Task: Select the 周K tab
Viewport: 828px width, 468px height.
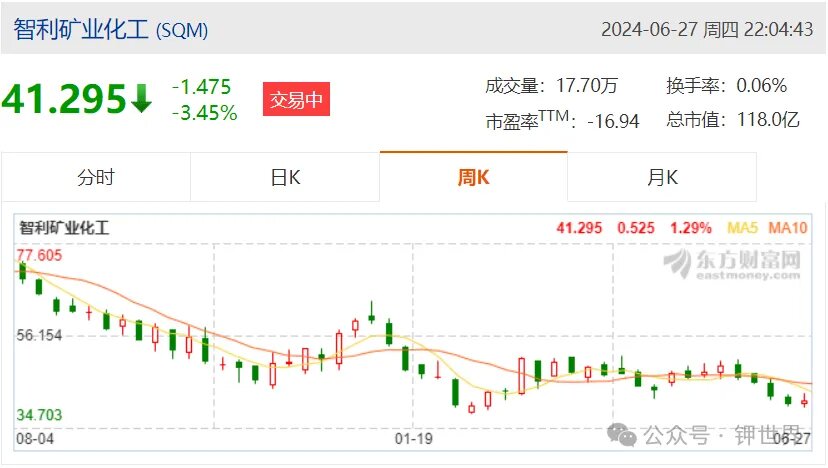Action: (474, 177)
